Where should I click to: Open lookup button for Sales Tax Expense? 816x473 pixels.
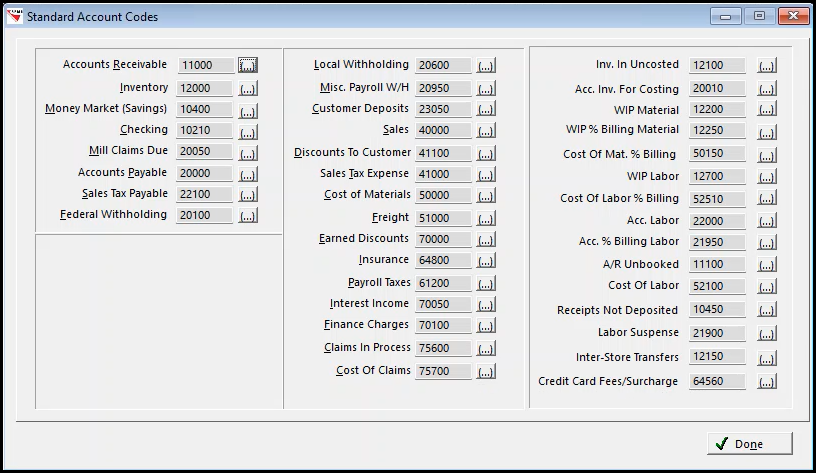[x=486, y=174]
